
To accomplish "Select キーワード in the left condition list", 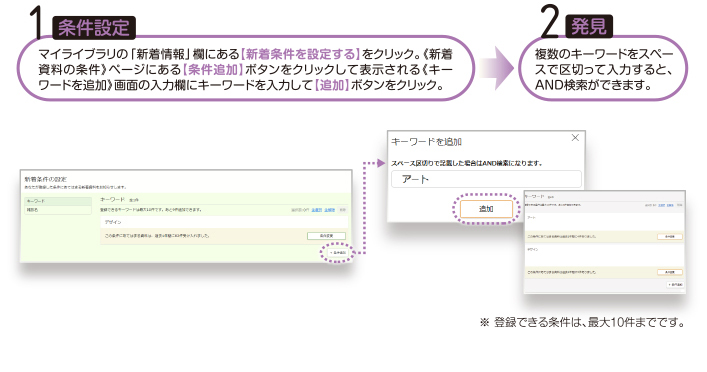I will click(x=58, y=201).
